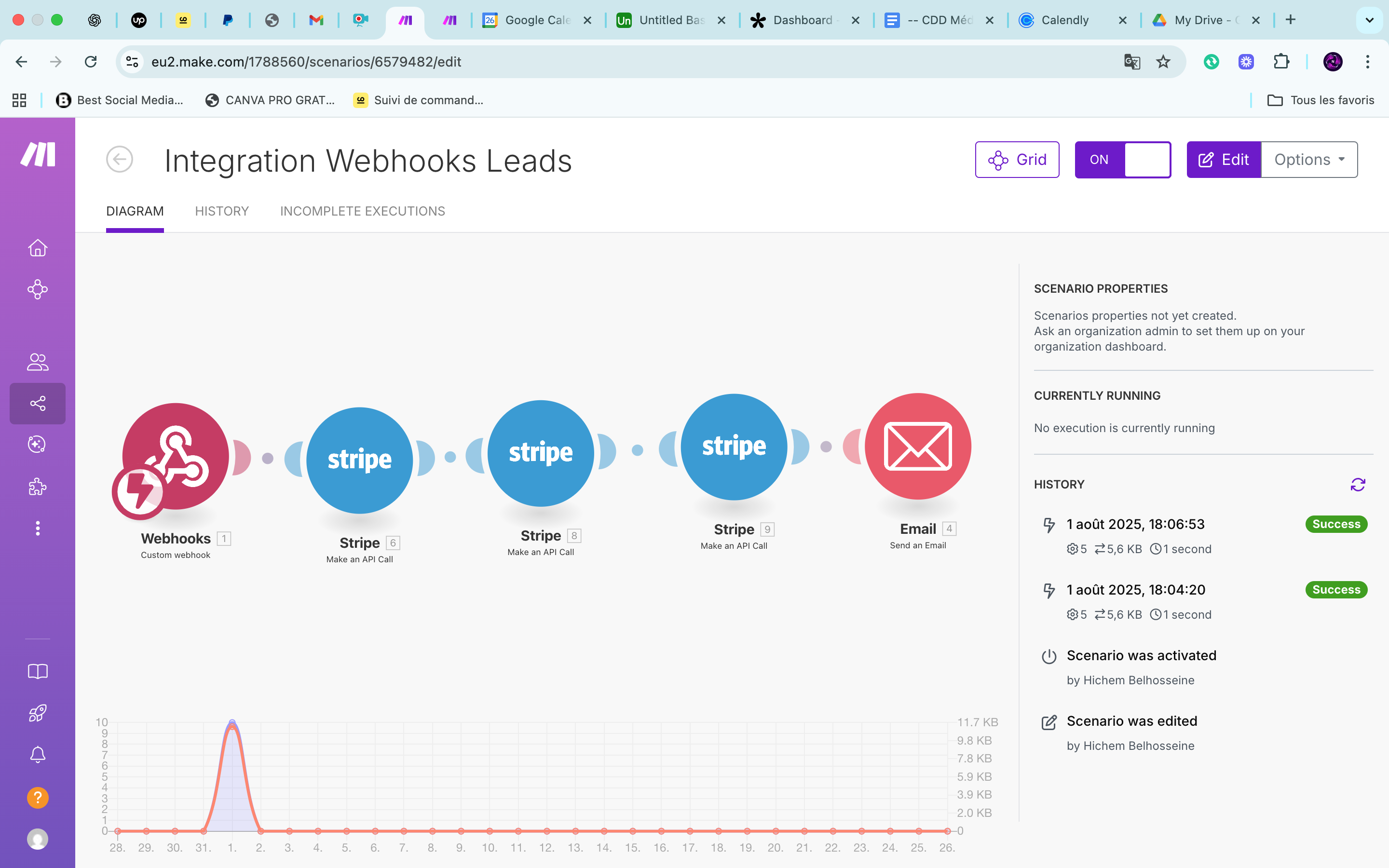Click the Home icon in Make sidebar
Image resolution: width=1389 pixels, height=868 pixels.
(x=37, y=248)
